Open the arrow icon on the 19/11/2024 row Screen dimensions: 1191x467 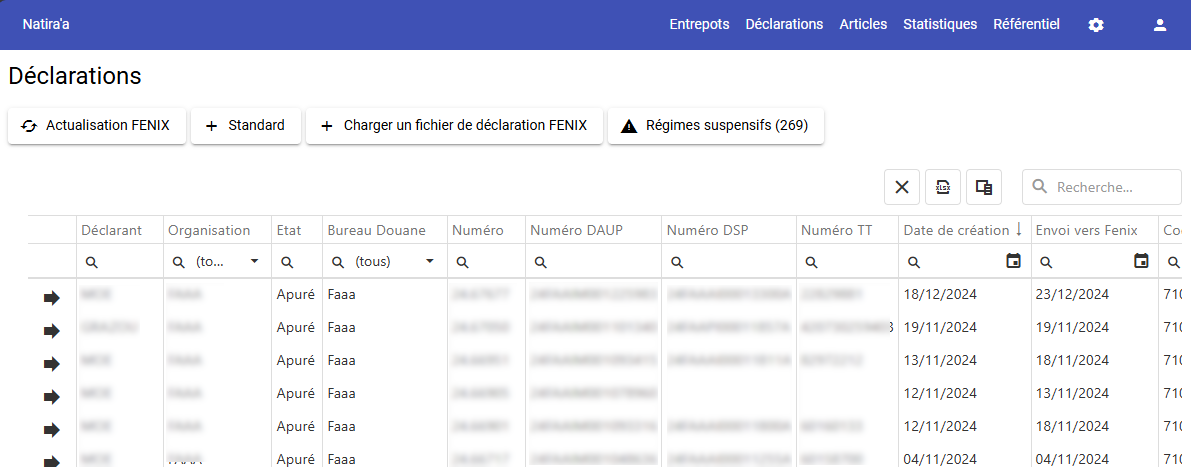click(x=52, y=331)
